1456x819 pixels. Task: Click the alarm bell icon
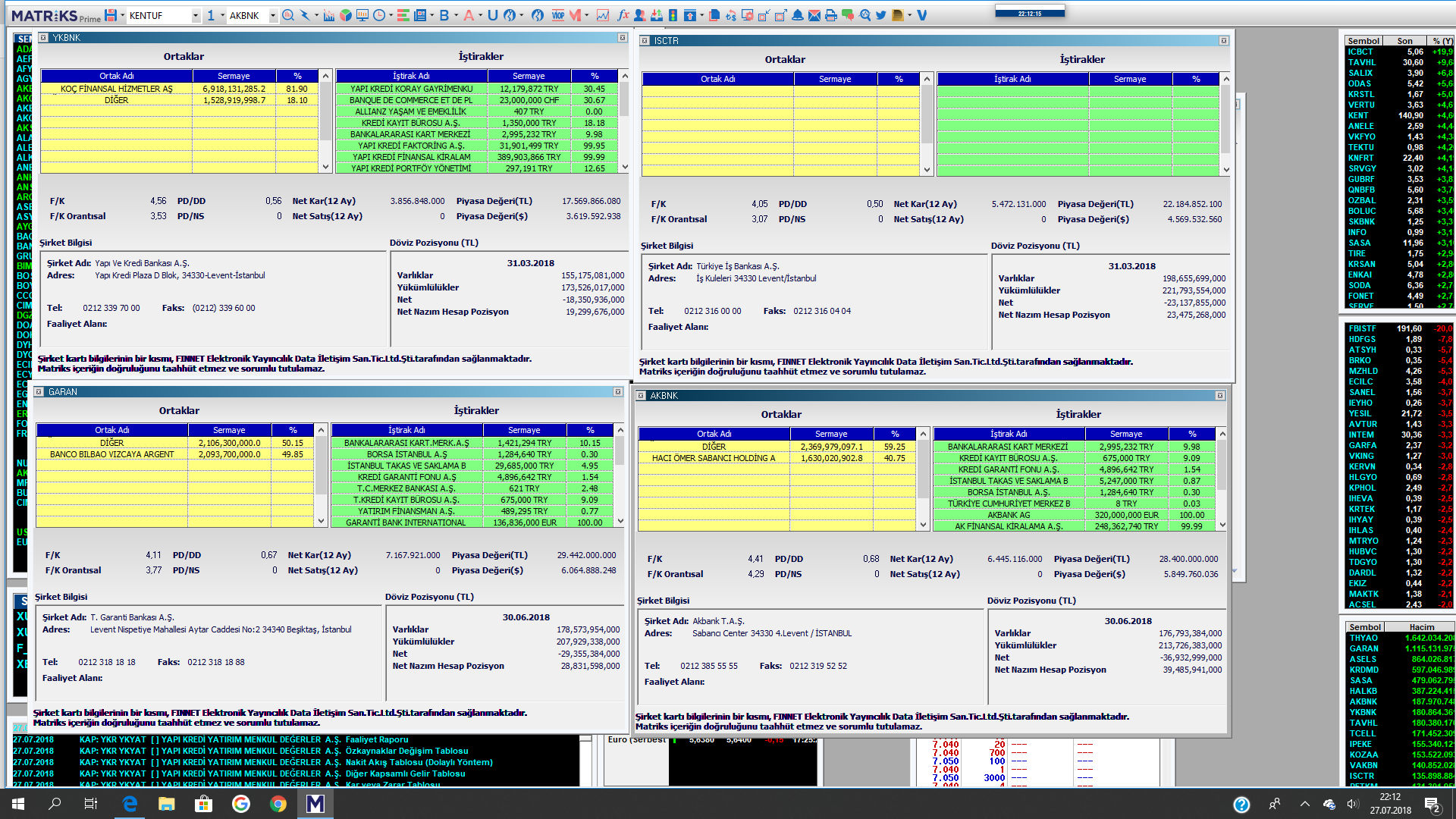pos(797,15)
